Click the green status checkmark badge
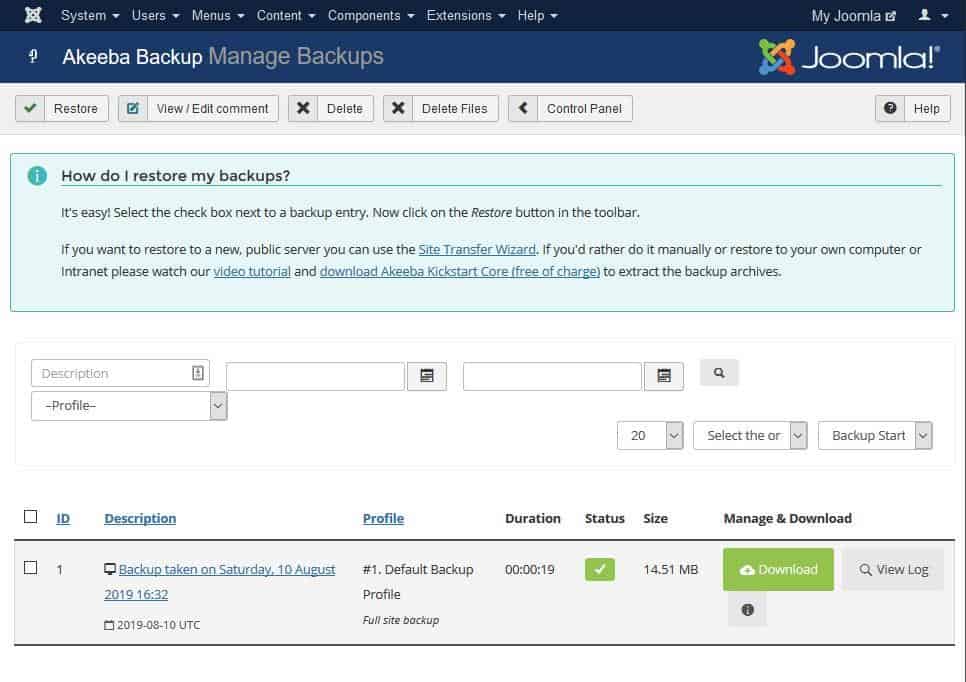 [x=599, y=569]
